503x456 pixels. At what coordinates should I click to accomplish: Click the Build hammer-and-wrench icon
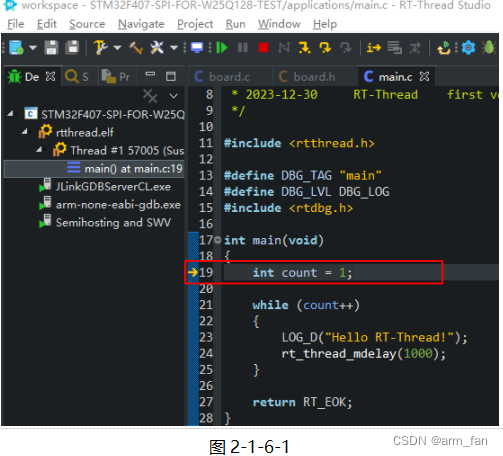coord(100,48)
